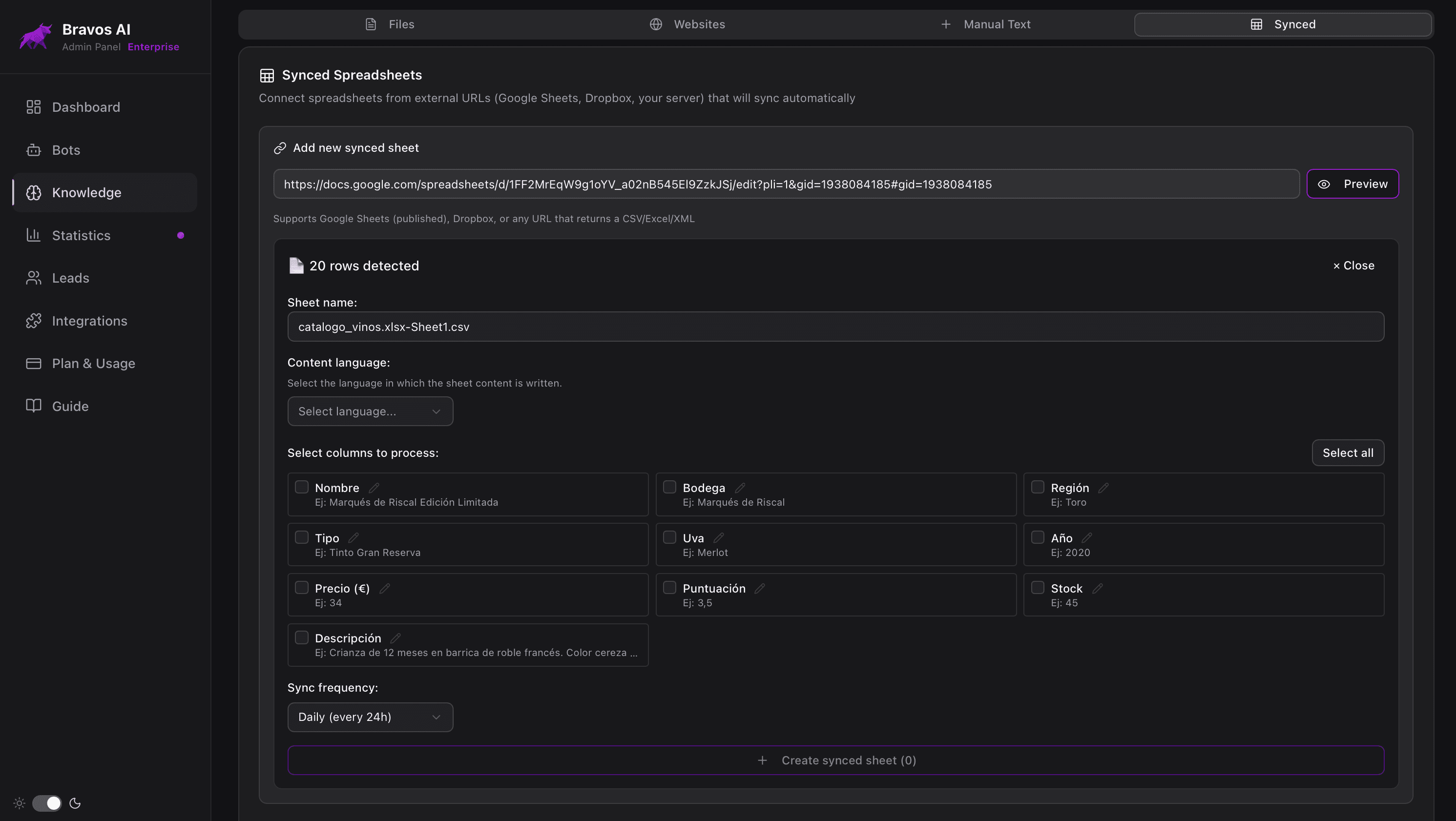This screenshot has height=821, width=1456.
Task: Click the purple notification dot beside Statistics
Action: [180, 235]
